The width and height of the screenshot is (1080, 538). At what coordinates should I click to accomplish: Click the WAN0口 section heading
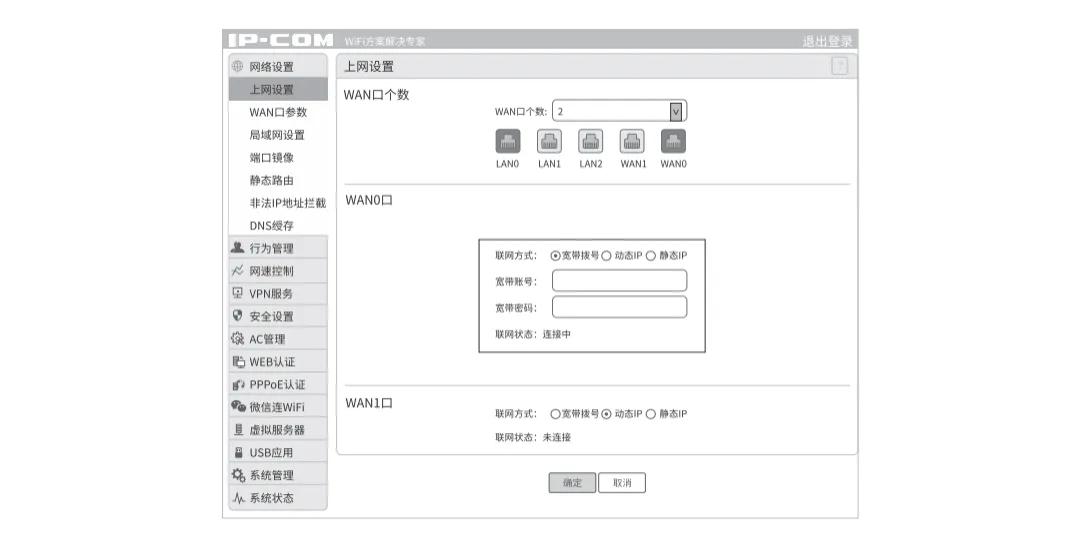368,201
